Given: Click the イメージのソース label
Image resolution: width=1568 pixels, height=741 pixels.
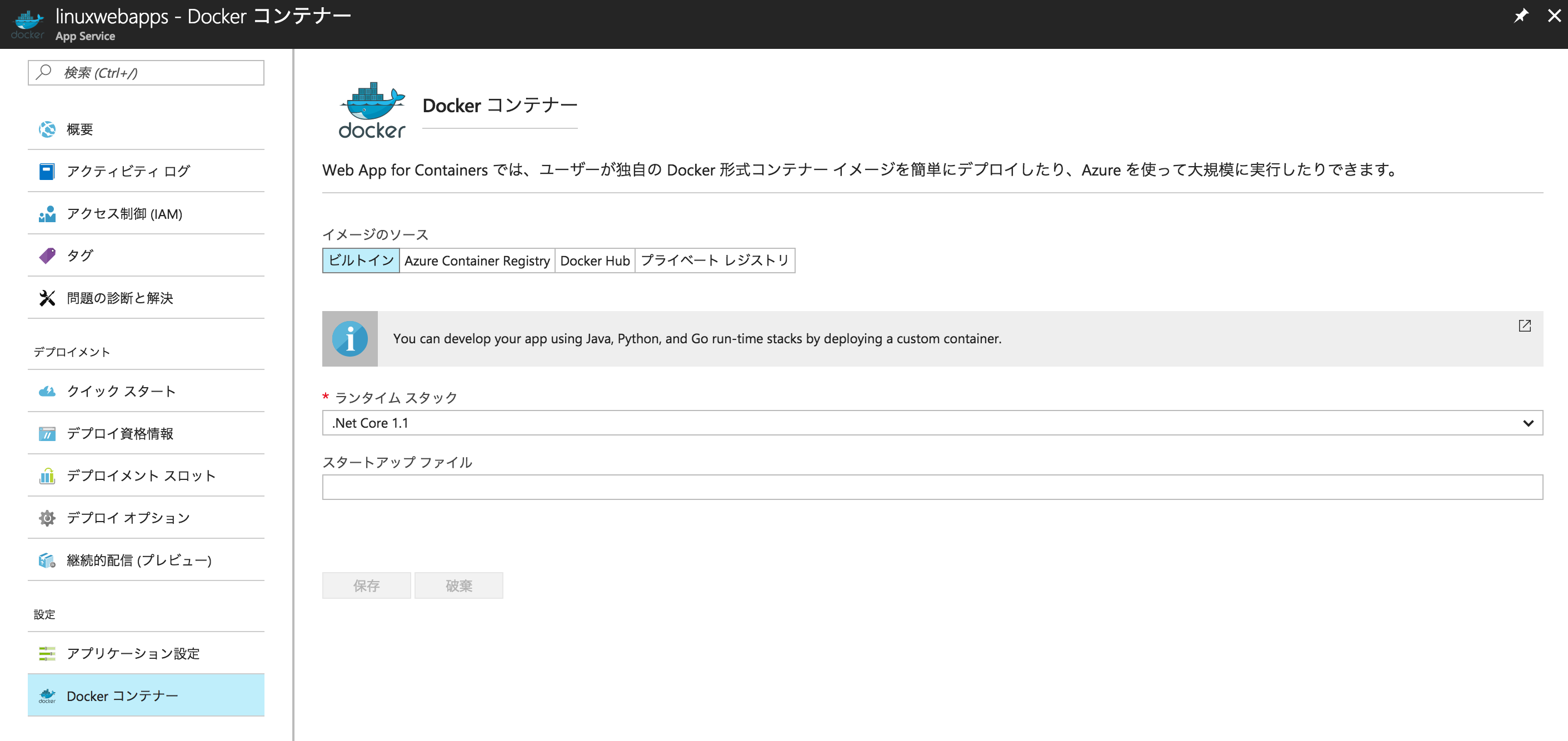Looking at the screenshot, I should (x=376, y=234).
